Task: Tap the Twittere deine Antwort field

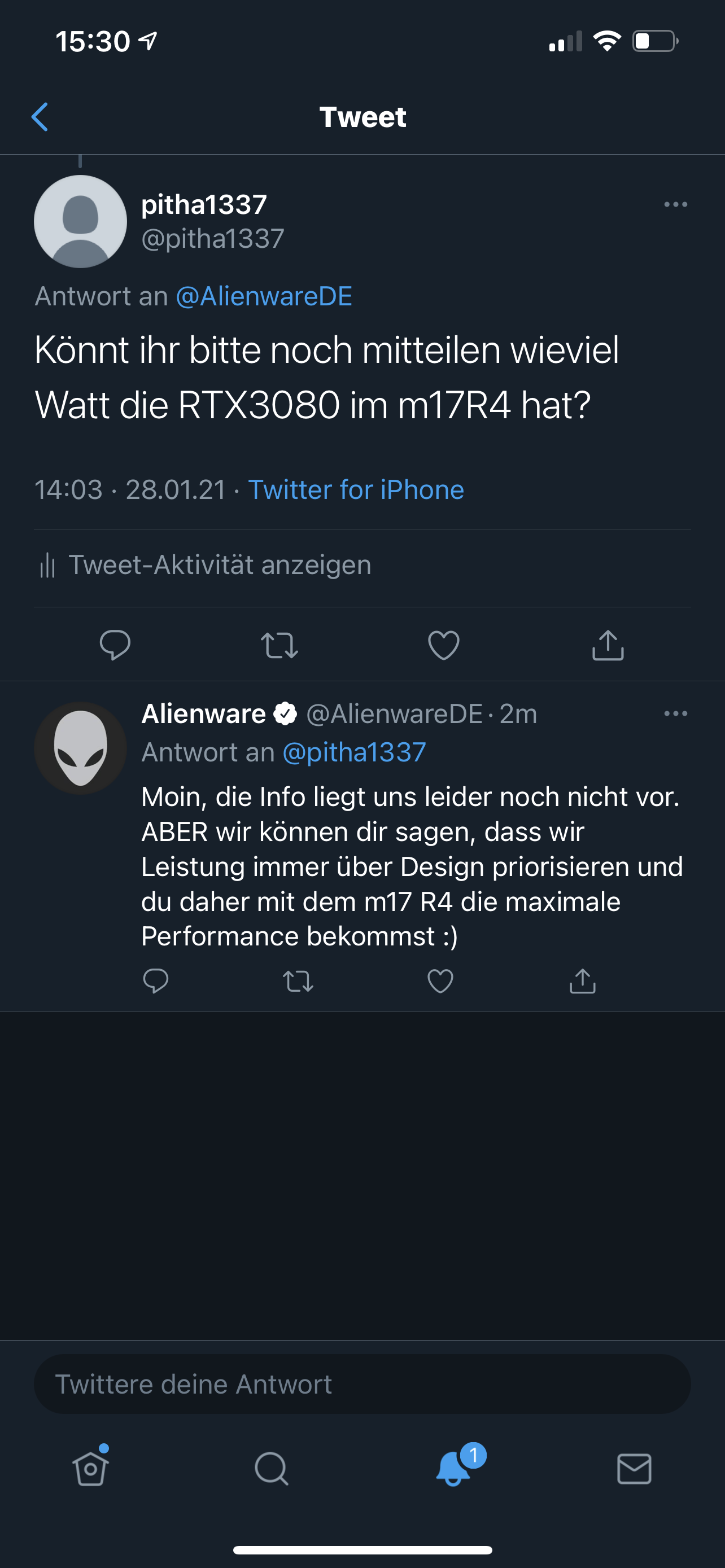Action: click(x=362, y=1383)
